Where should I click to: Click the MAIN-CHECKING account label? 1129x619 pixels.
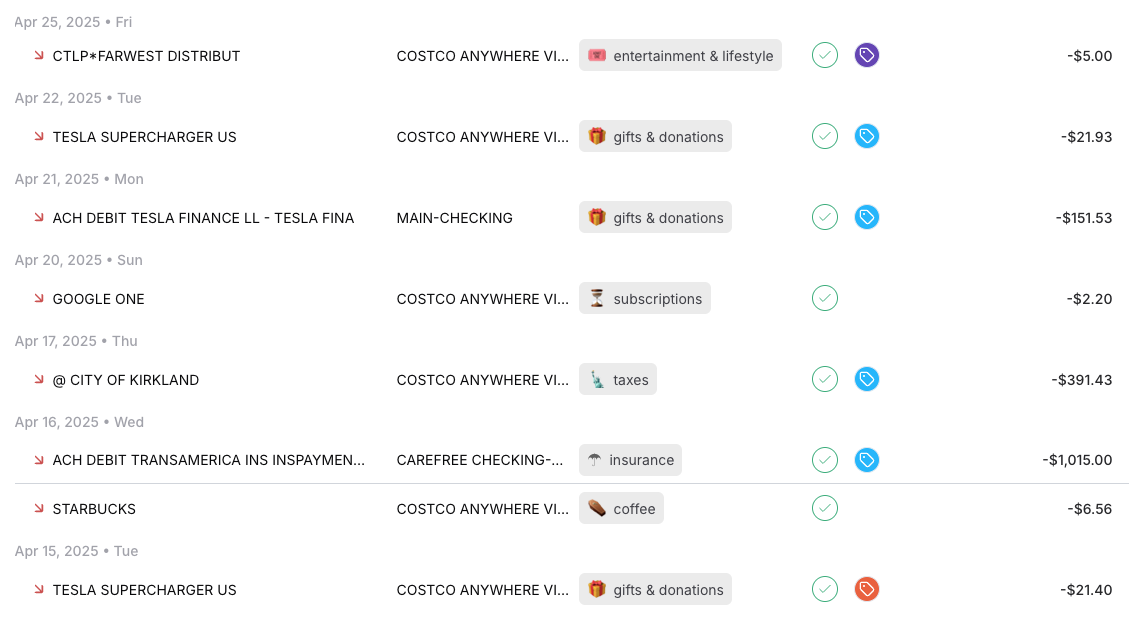click(x=455, y=217)
